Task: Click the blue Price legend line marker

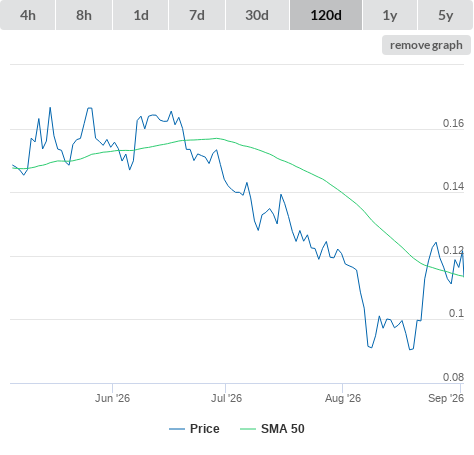Action: 177,429
